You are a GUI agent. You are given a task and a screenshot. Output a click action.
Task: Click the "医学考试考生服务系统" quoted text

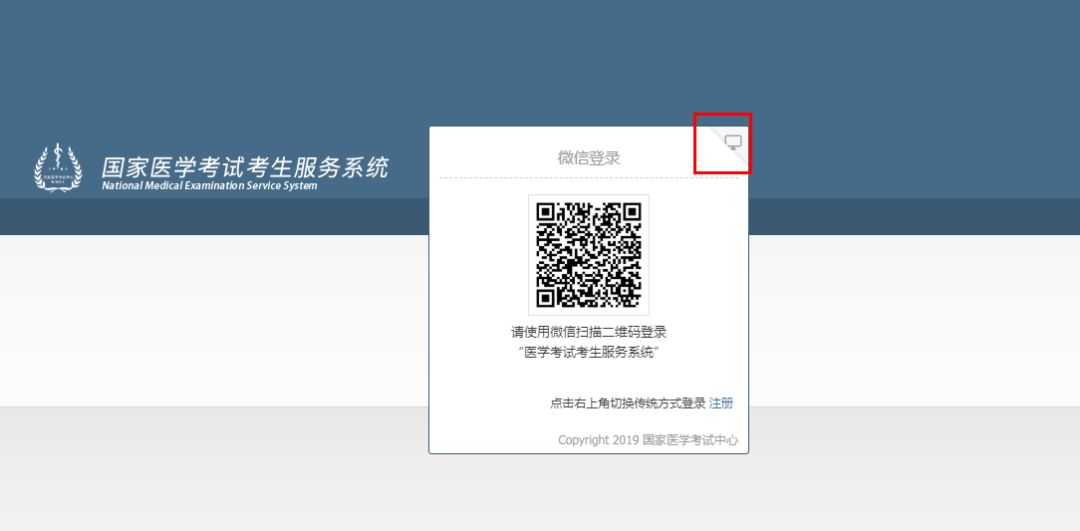(x=589, y=353)
